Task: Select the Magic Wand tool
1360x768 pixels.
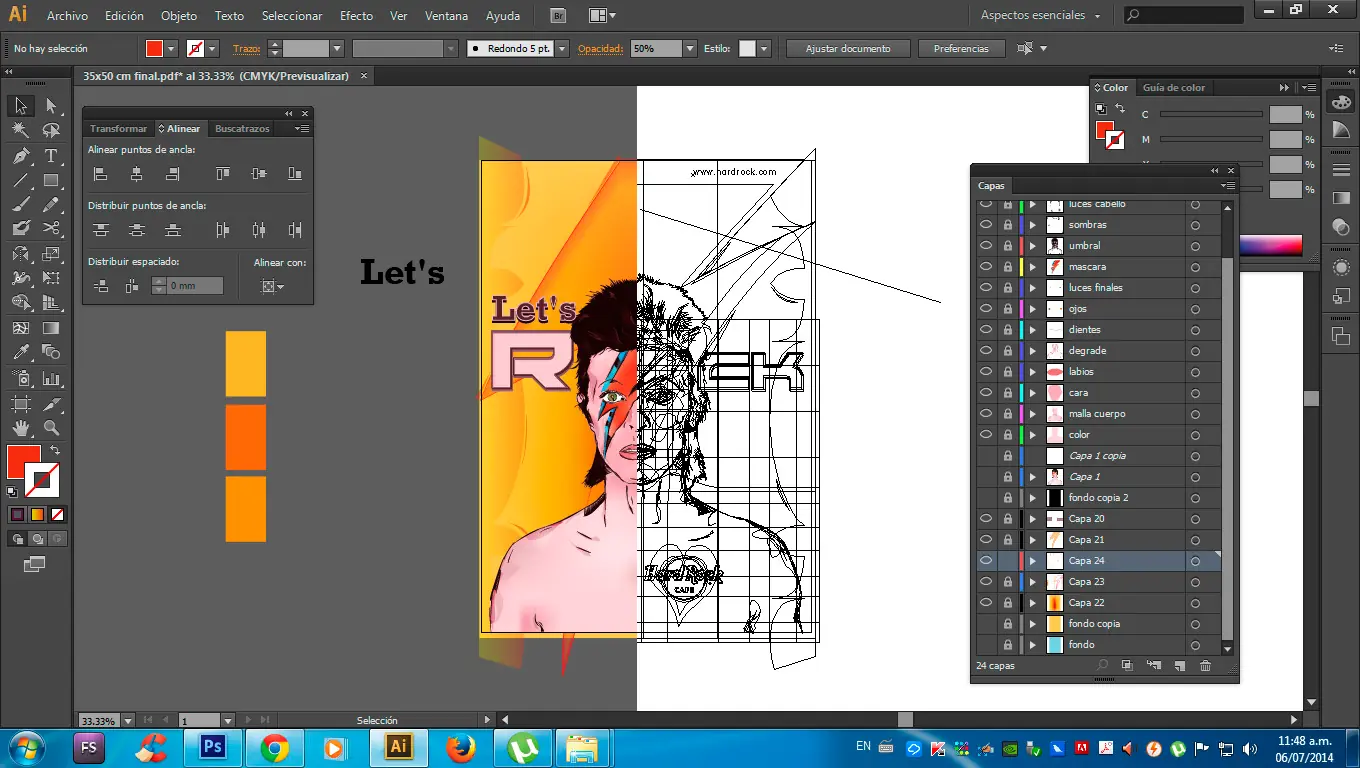Action: click(20, 130)
